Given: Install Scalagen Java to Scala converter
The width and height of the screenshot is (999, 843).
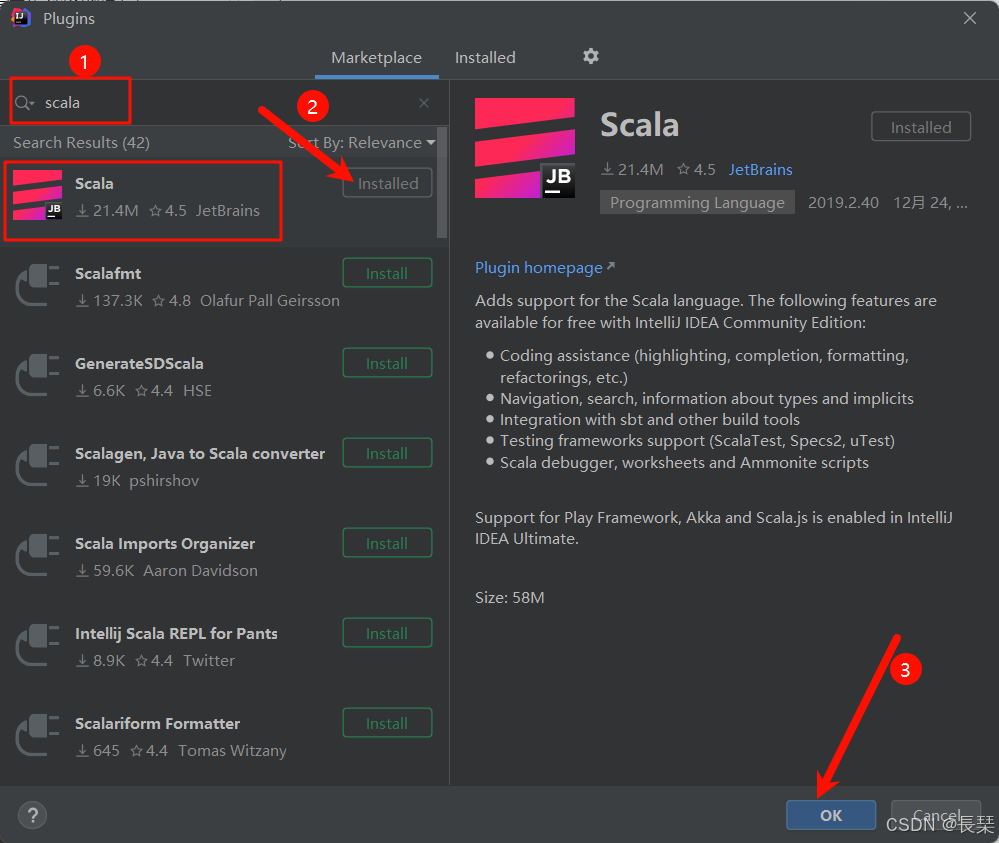Looking at the screenshot, I should 387,453.
